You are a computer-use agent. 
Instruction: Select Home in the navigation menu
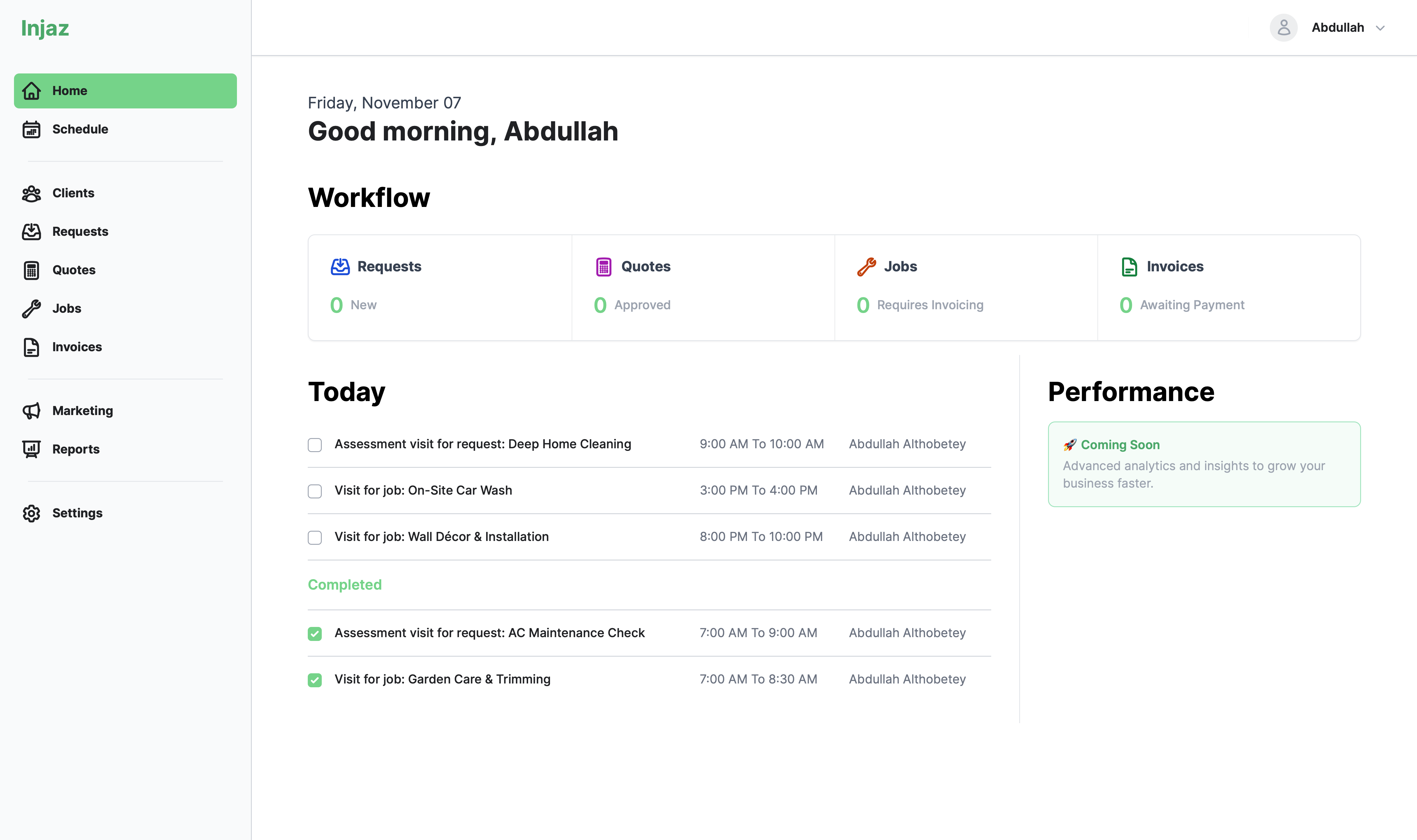(125, 91)
